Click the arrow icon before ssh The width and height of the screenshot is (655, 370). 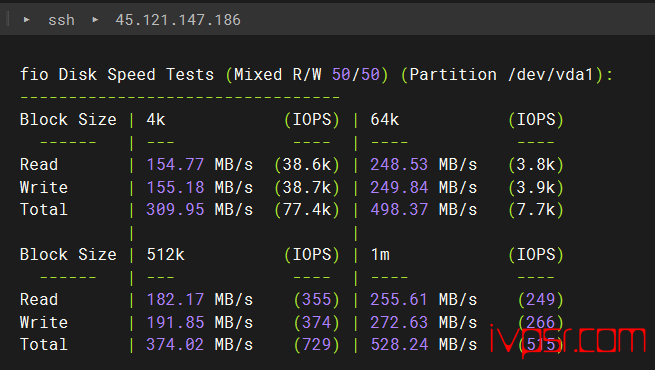click(x=26, y=20)
